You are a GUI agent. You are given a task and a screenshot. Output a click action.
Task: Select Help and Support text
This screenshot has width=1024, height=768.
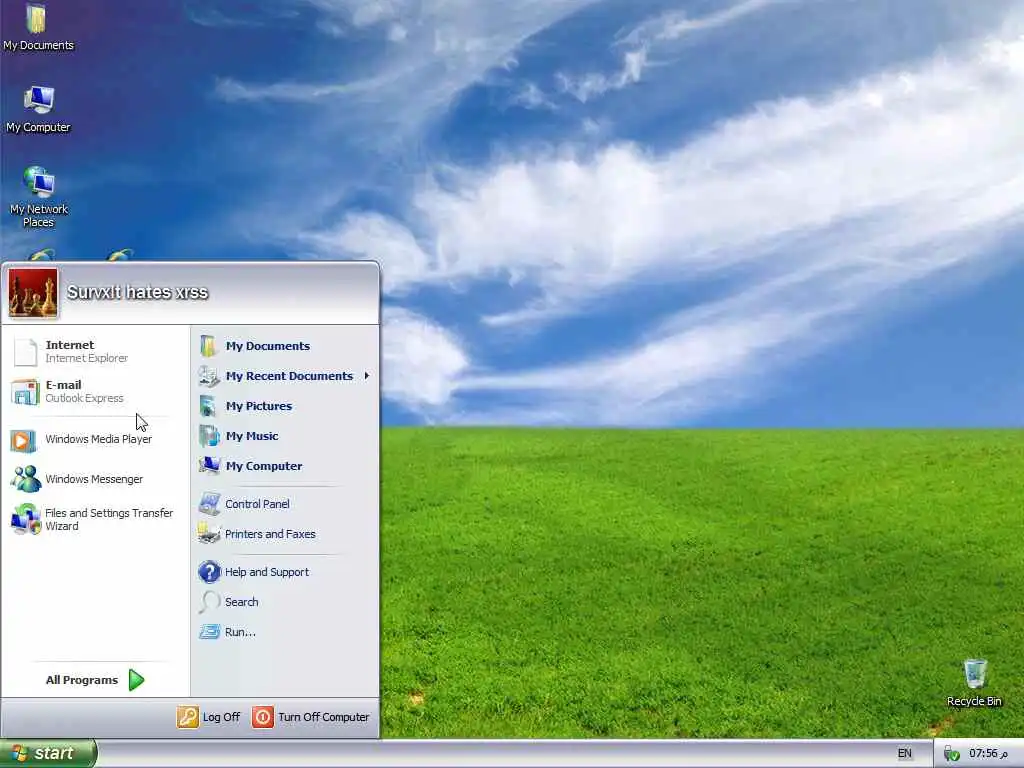(267, 572)
